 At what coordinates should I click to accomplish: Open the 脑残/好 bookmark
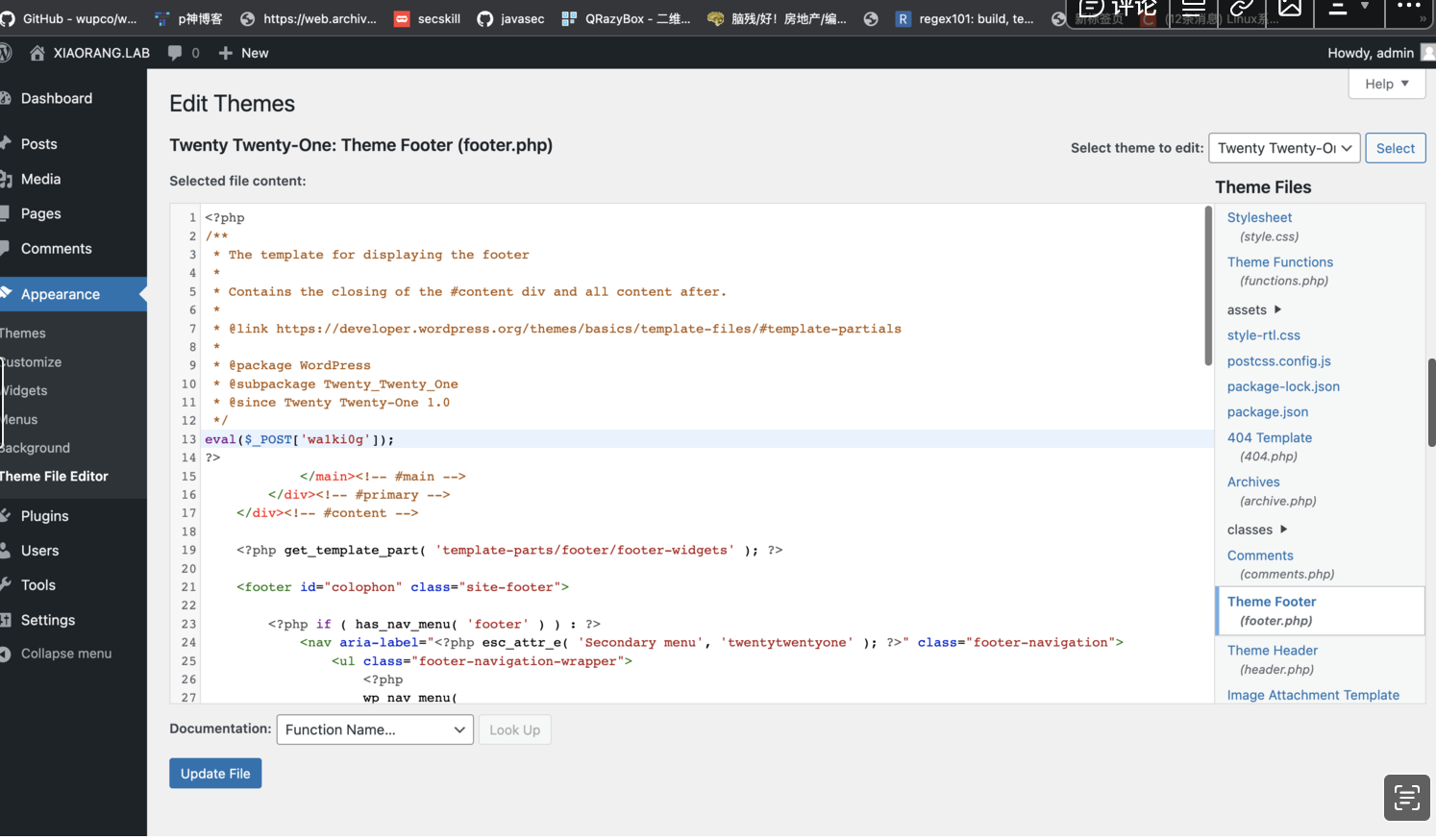[777, 18]
